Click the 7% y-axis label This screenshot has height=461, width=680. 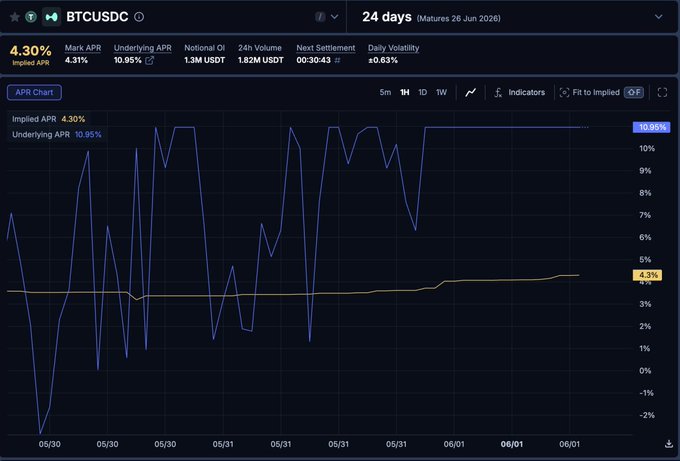point(645,215)
